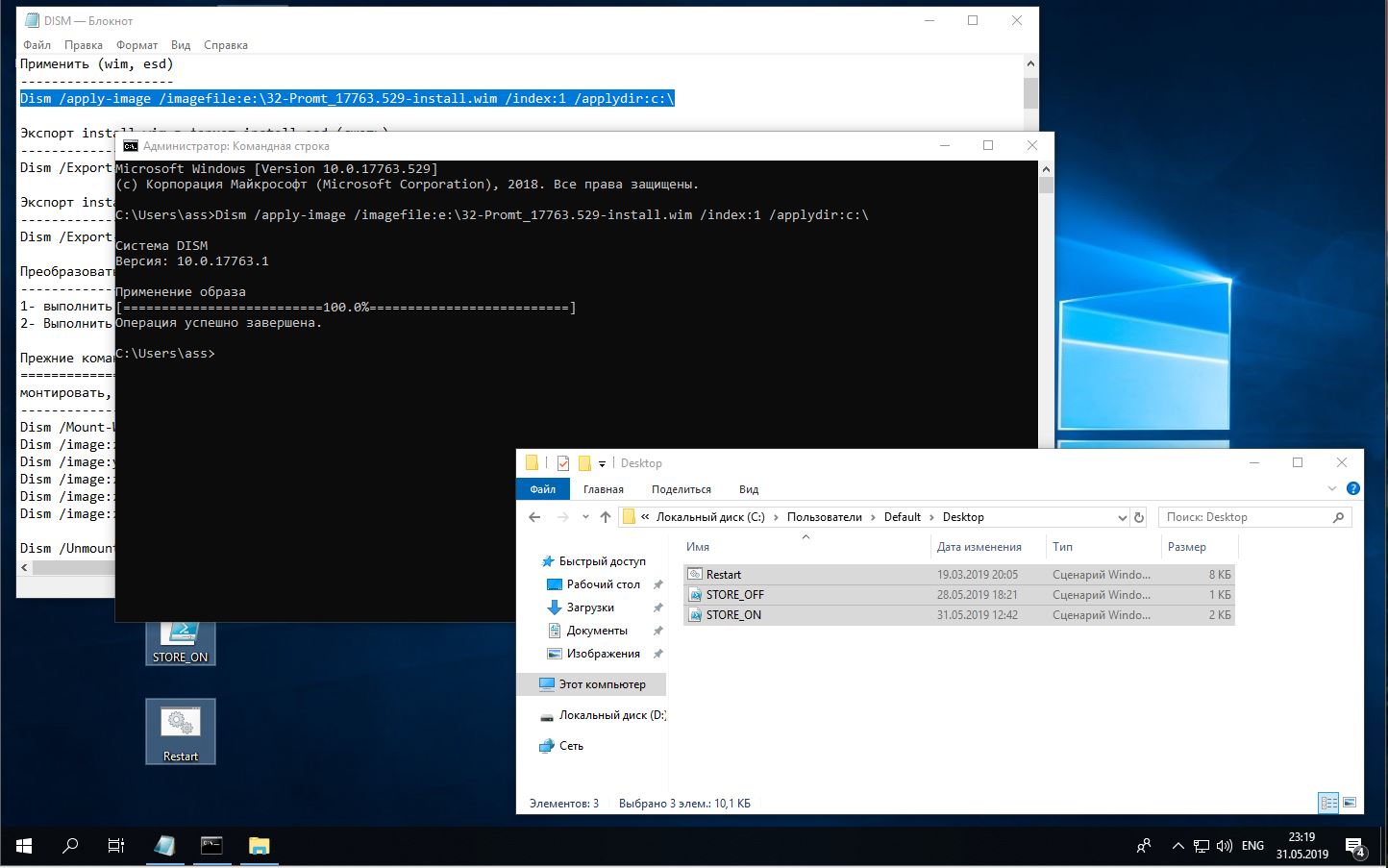Click the Пользователи breadcrumb in the address bar

(x=824, y=517)
